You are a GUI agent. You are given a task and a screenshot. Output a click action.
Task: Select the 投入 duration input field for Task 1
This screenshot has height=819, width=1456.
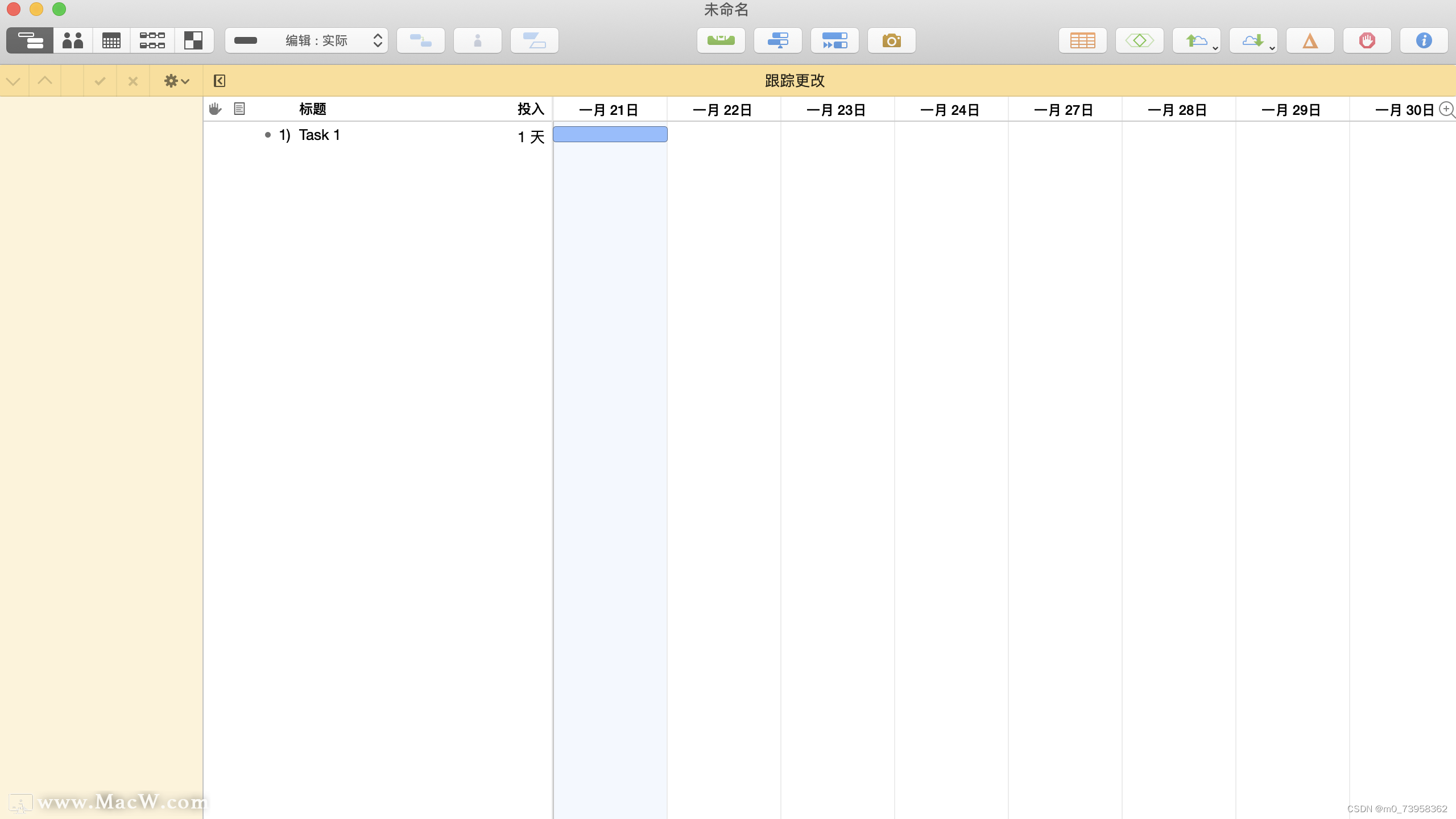click(x=530, y=135)
